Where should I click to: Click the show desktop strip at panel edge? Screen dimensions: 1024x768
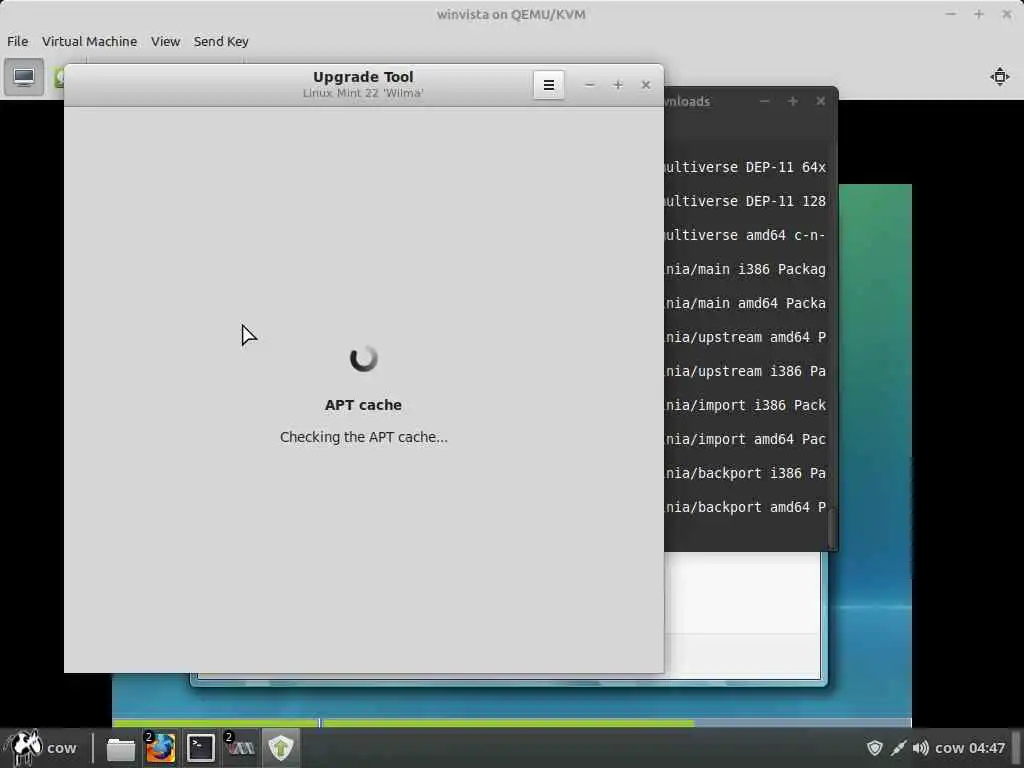(x=1017, y=748)
